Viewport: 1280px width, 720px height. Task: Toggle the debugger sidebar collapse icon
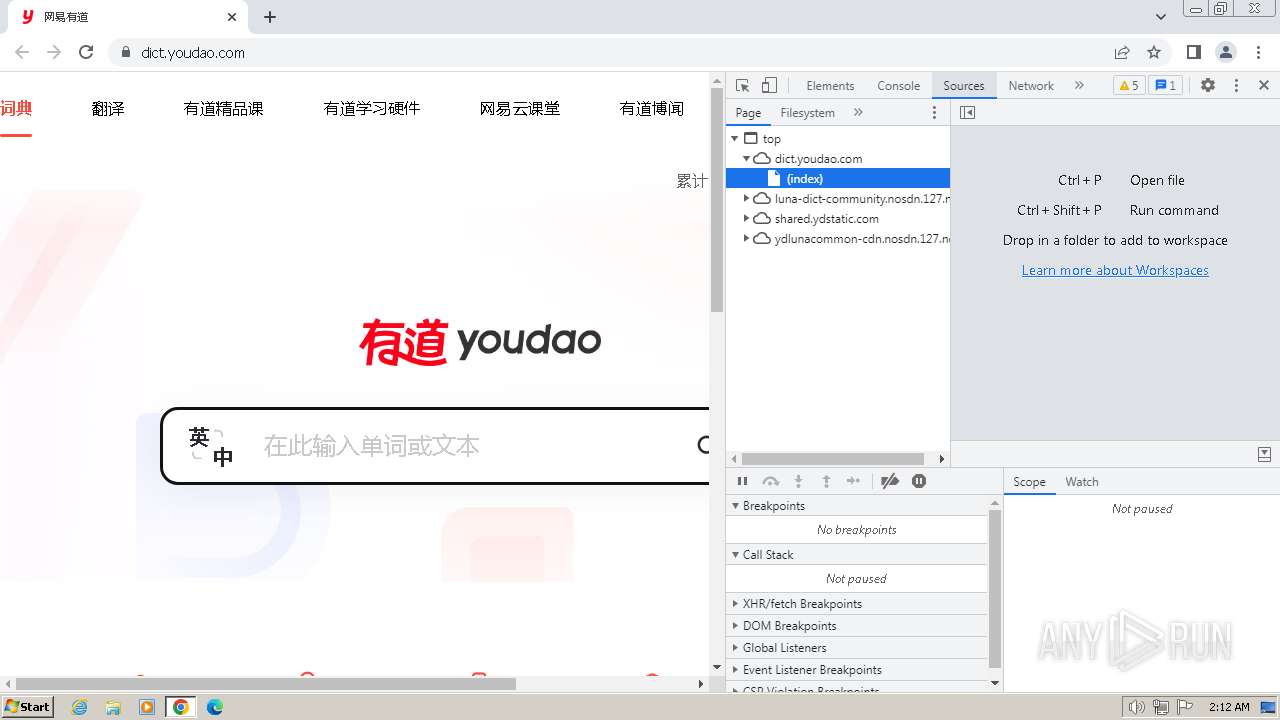coord(1264,454)
